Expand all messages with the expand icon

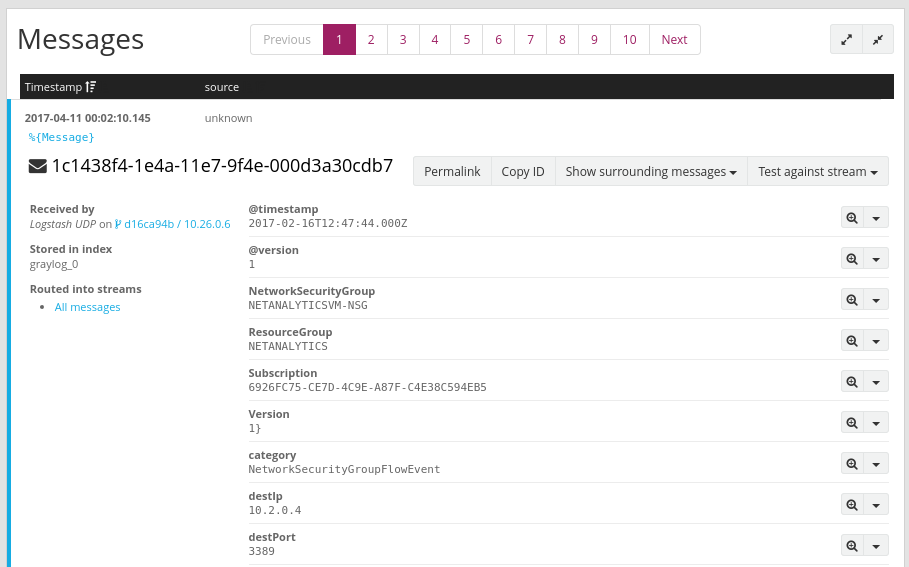coord(846,39)
